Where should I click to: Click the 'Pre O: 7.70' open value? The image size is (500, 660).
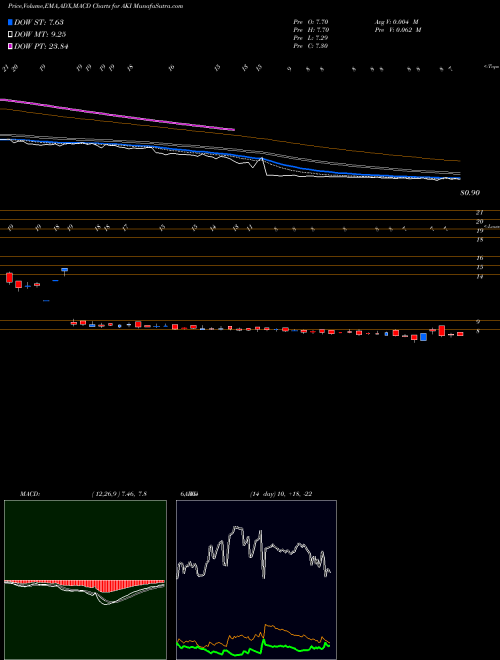pyautogui.click(x=311, y=22)
